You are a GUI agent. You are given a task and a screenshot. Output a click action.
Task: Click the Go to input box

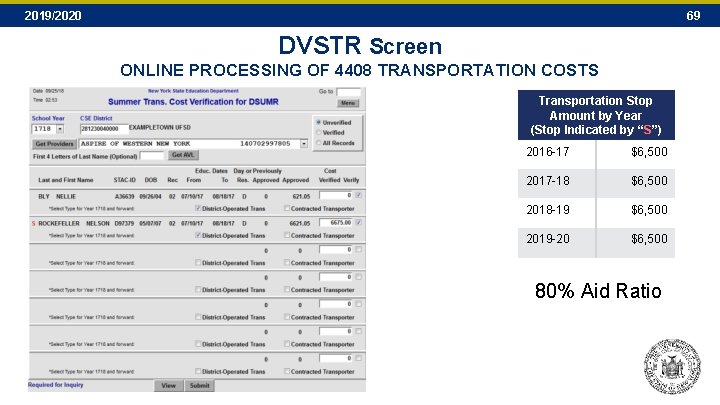[348, 92]
